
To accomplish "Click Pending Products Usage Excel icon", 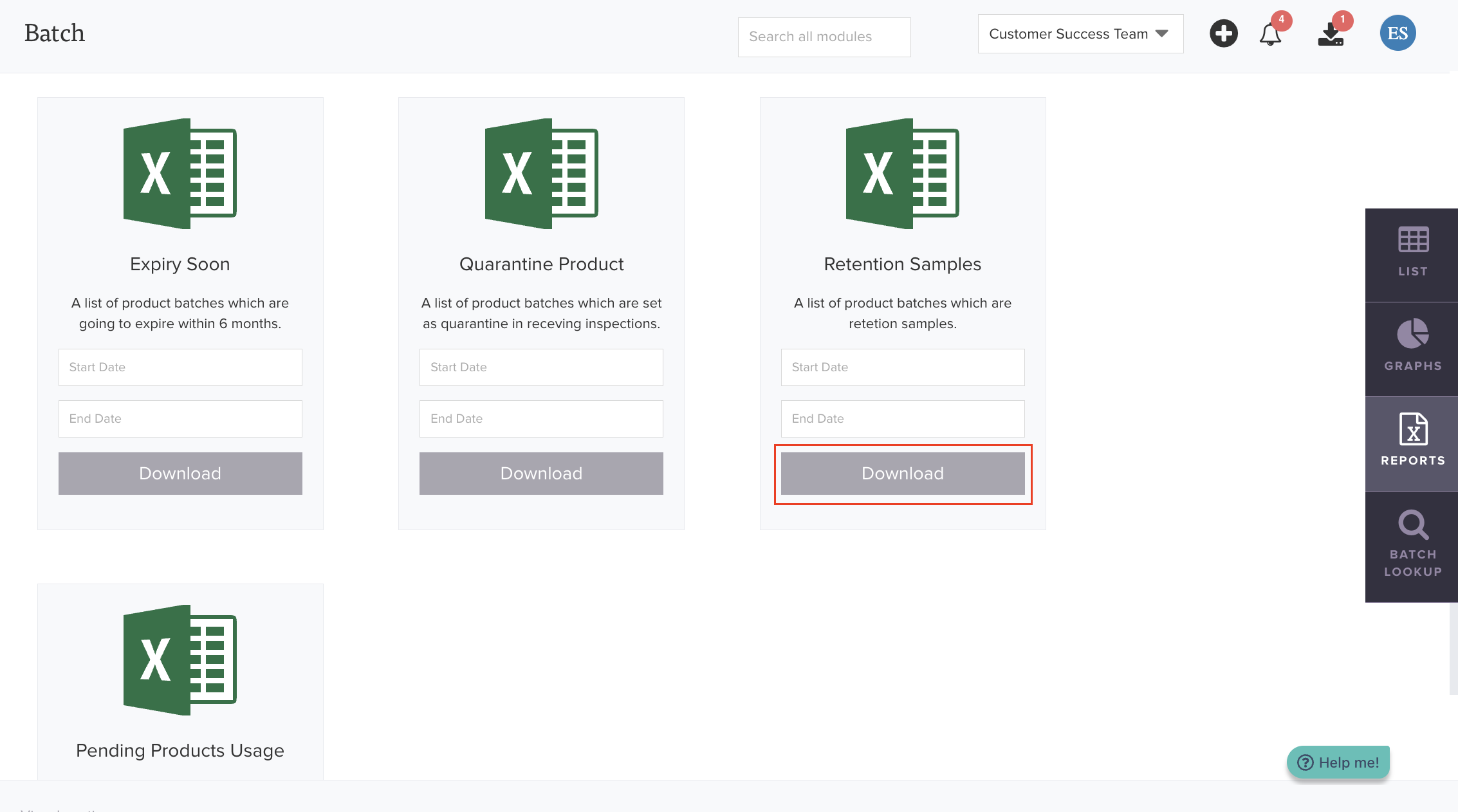I will pos(180,660).
